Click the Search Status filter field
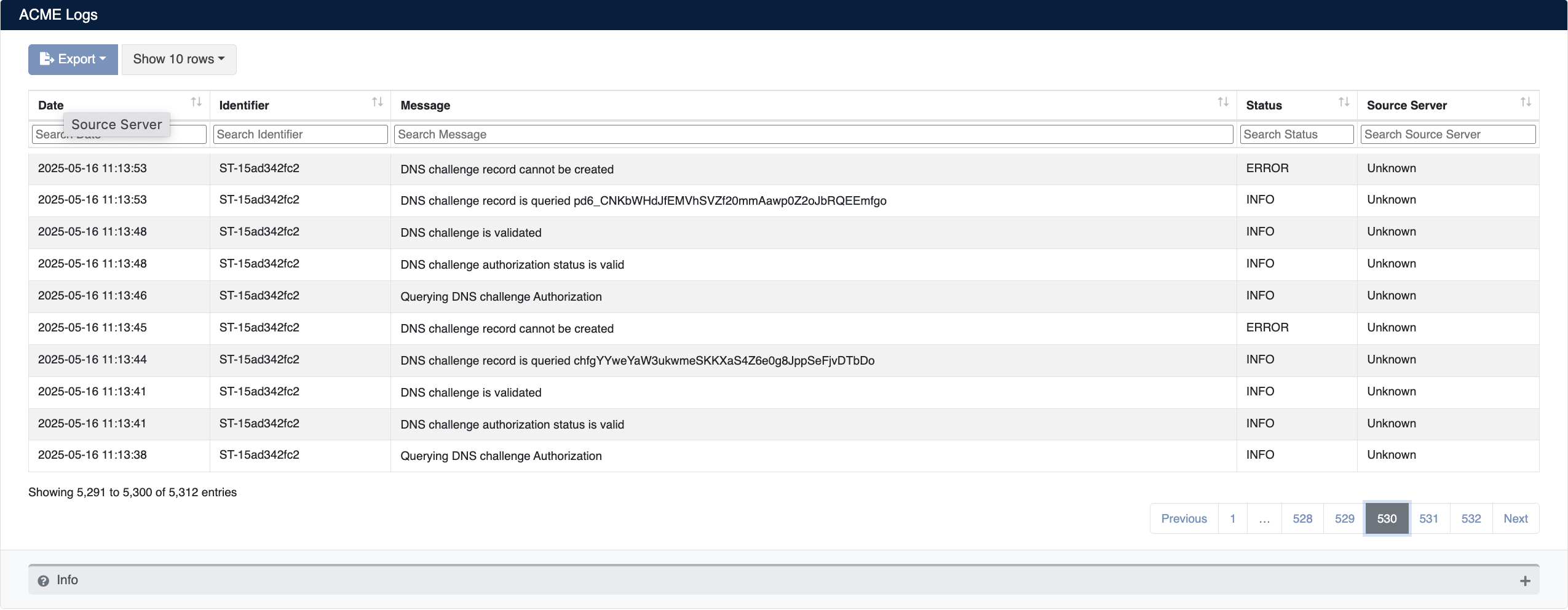 click(1297, 135)
